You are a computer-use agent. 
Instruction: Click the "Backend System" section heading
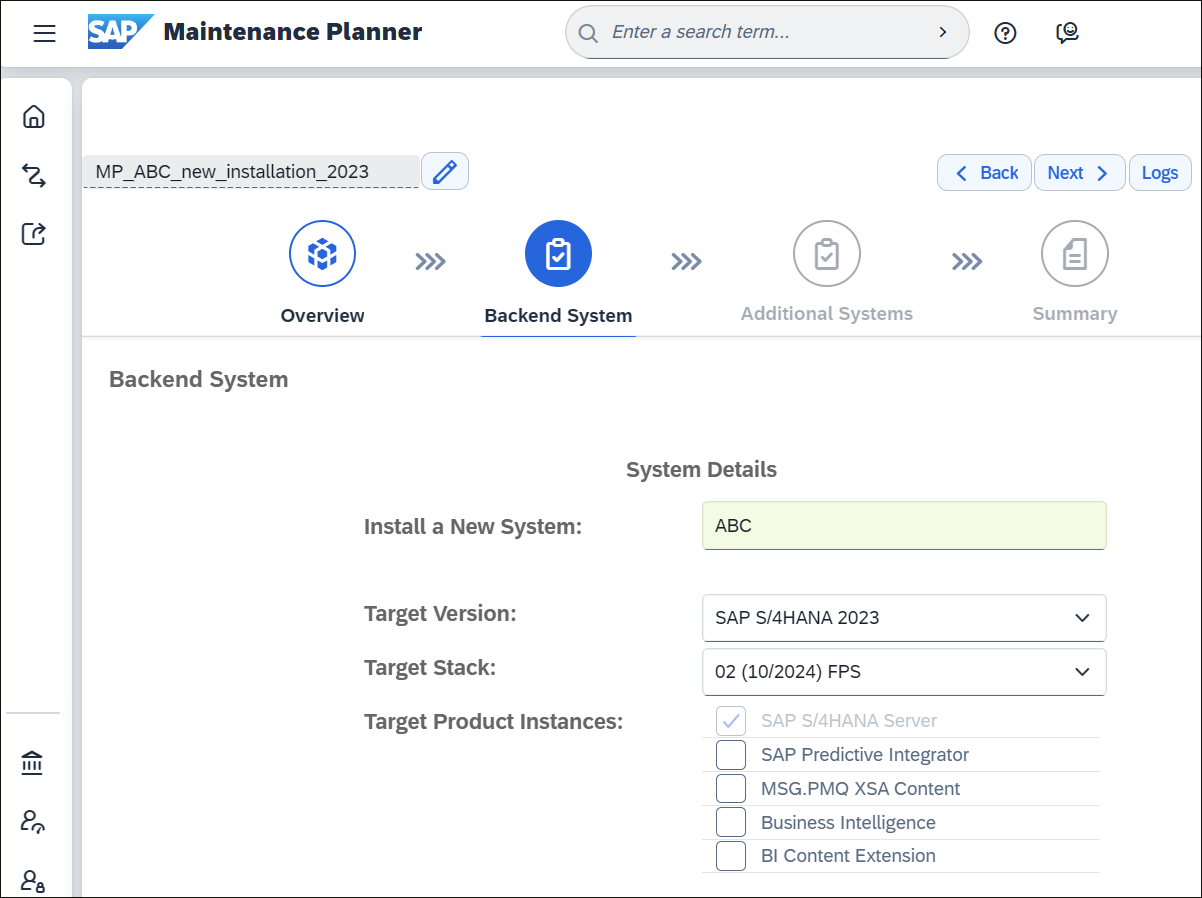tap(198, 380)
